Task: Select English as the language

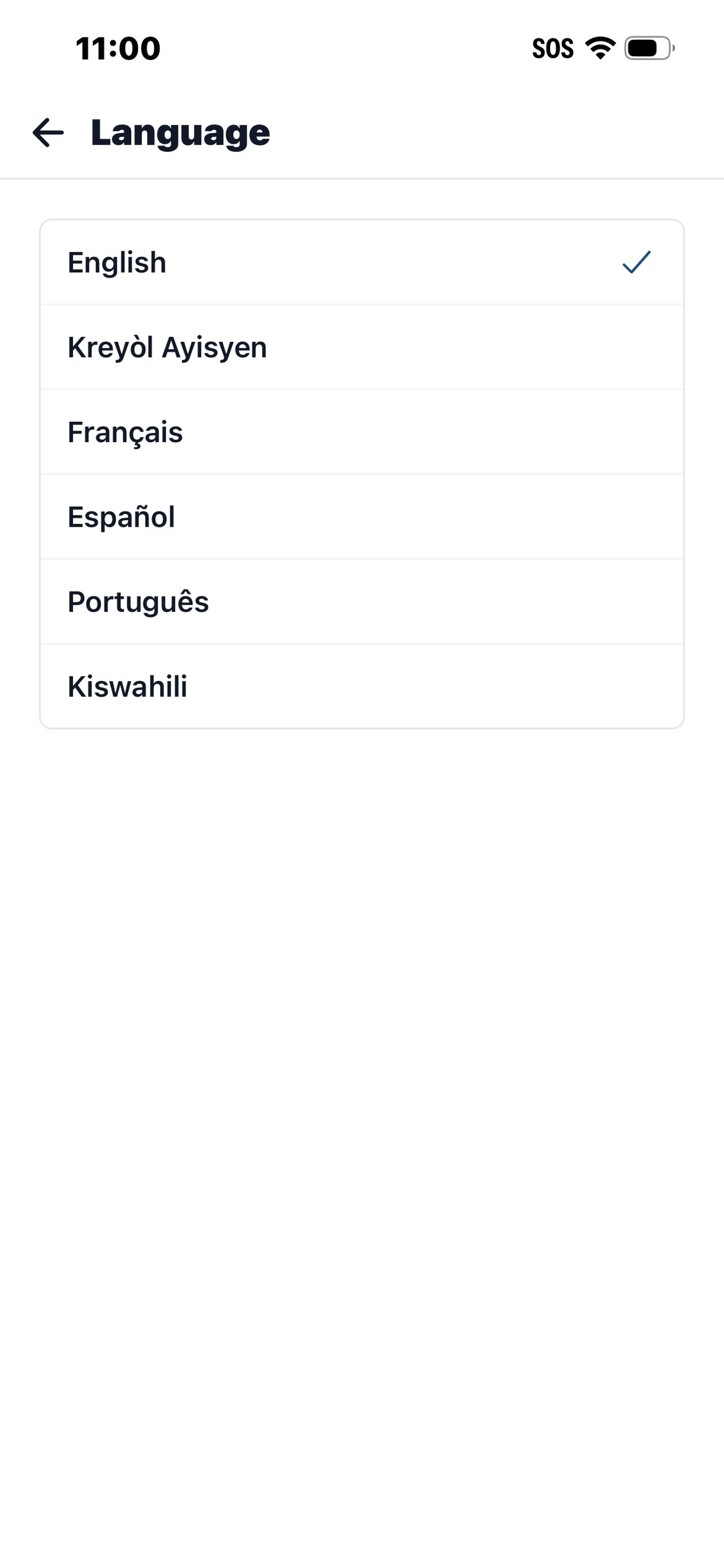Action: 362,262
